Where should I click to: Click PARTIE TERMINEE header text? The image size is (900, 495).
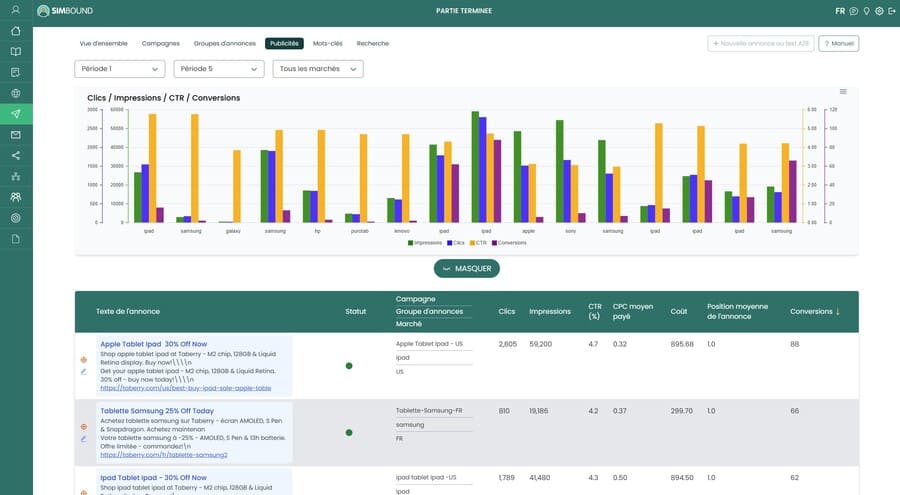(x=464, y=11)
